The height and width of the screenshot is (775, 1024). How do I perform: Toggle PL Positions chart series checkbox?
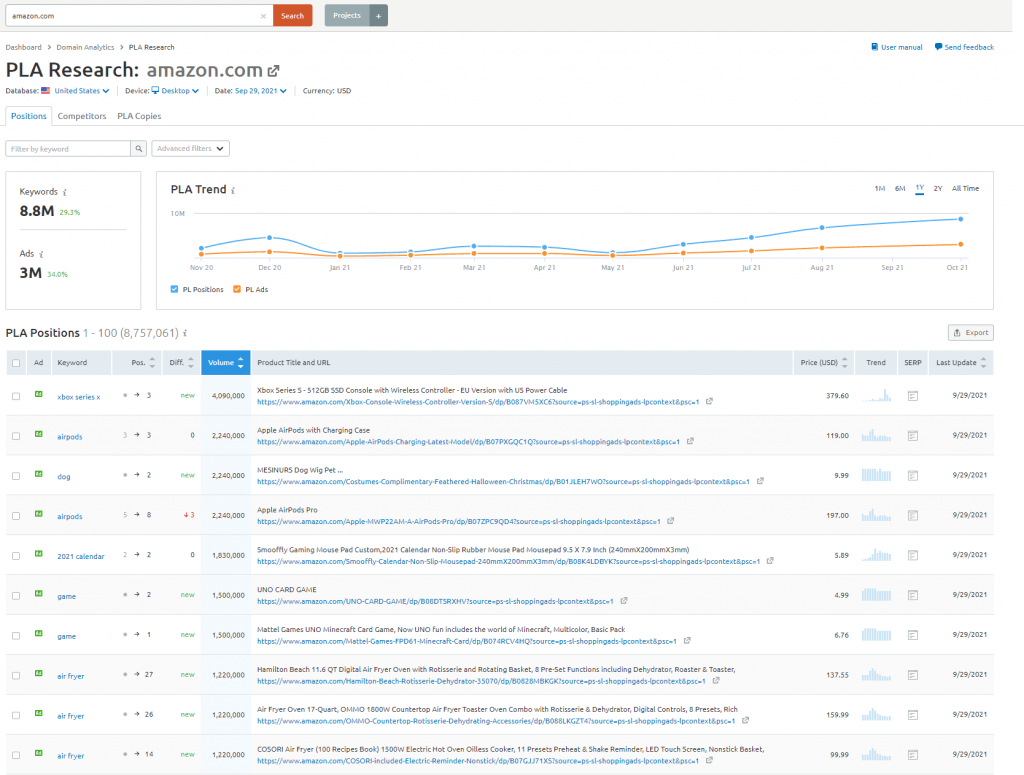click(x=174, y=289)
